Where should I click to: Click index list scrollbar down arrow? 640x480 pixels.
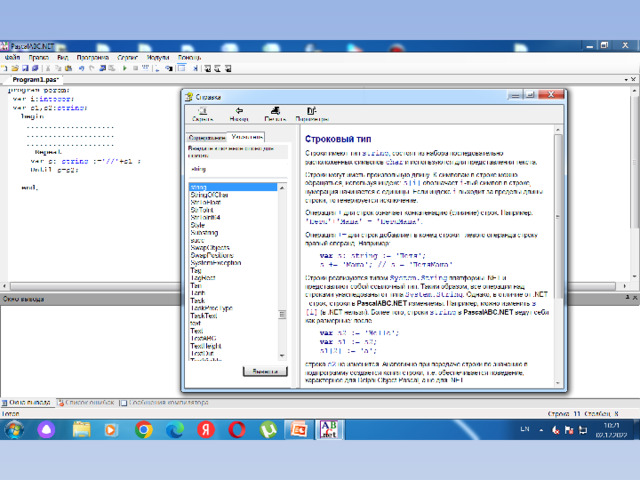282,356
